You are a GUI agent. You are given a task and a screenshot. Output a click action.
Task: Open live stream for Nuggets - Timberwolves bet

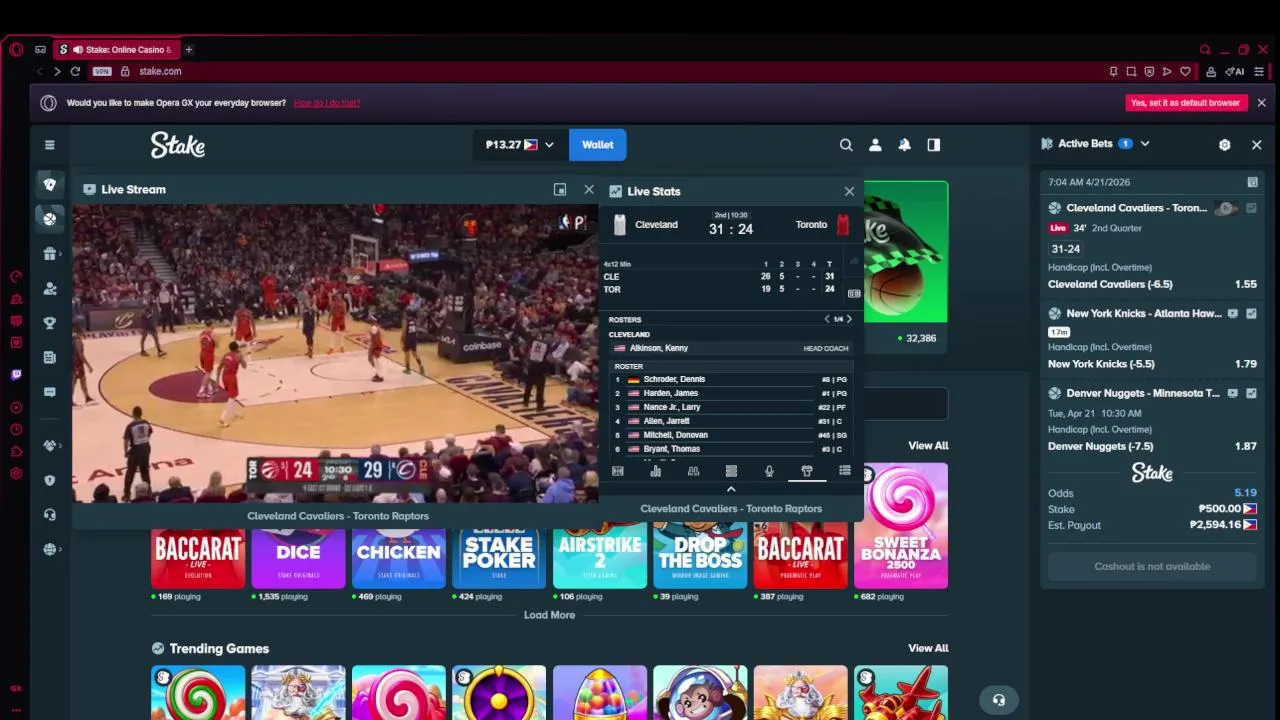click(1233, 393)
